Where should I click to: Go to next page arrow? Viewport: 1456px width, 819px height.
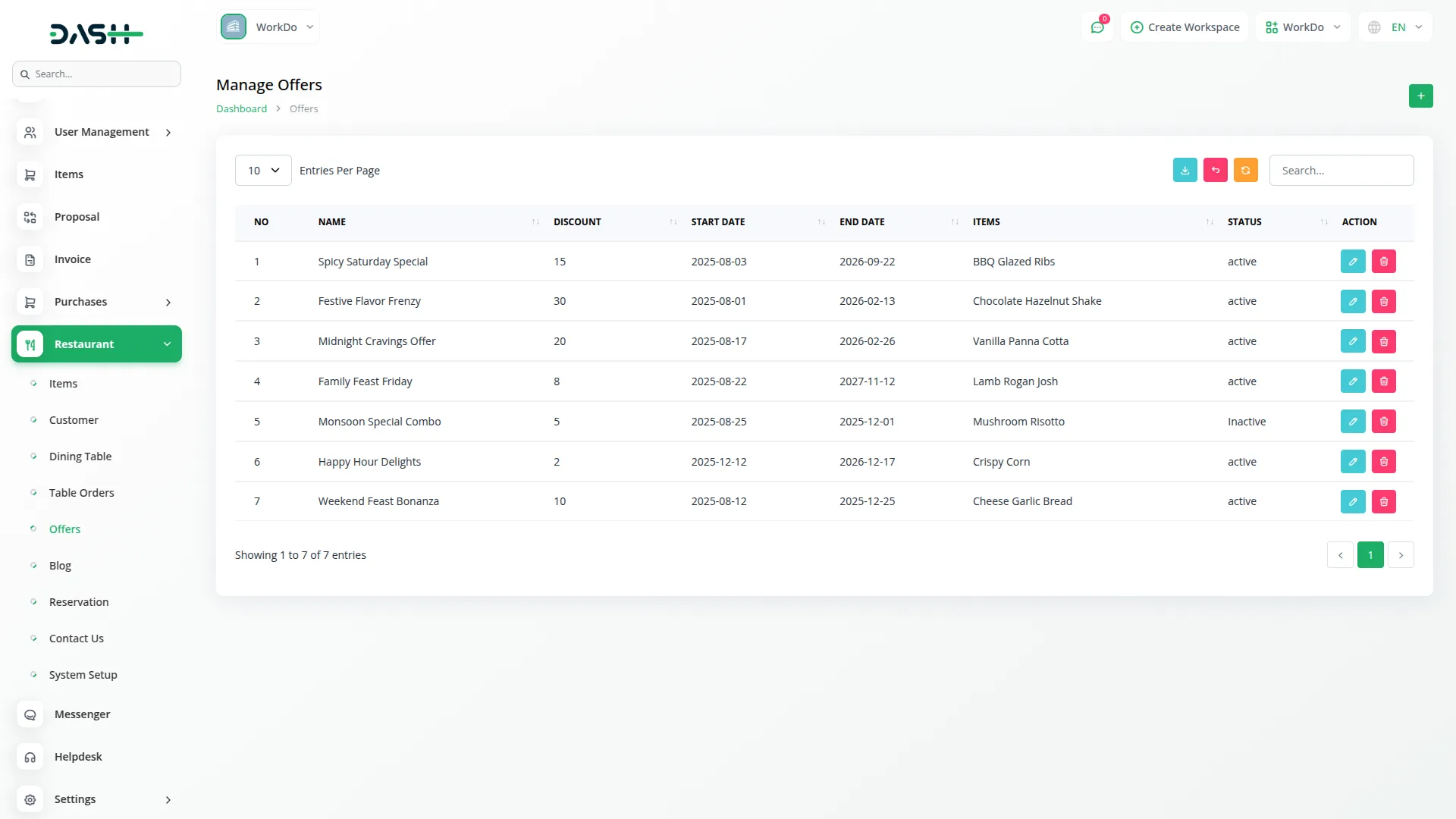coord(1400,555)
